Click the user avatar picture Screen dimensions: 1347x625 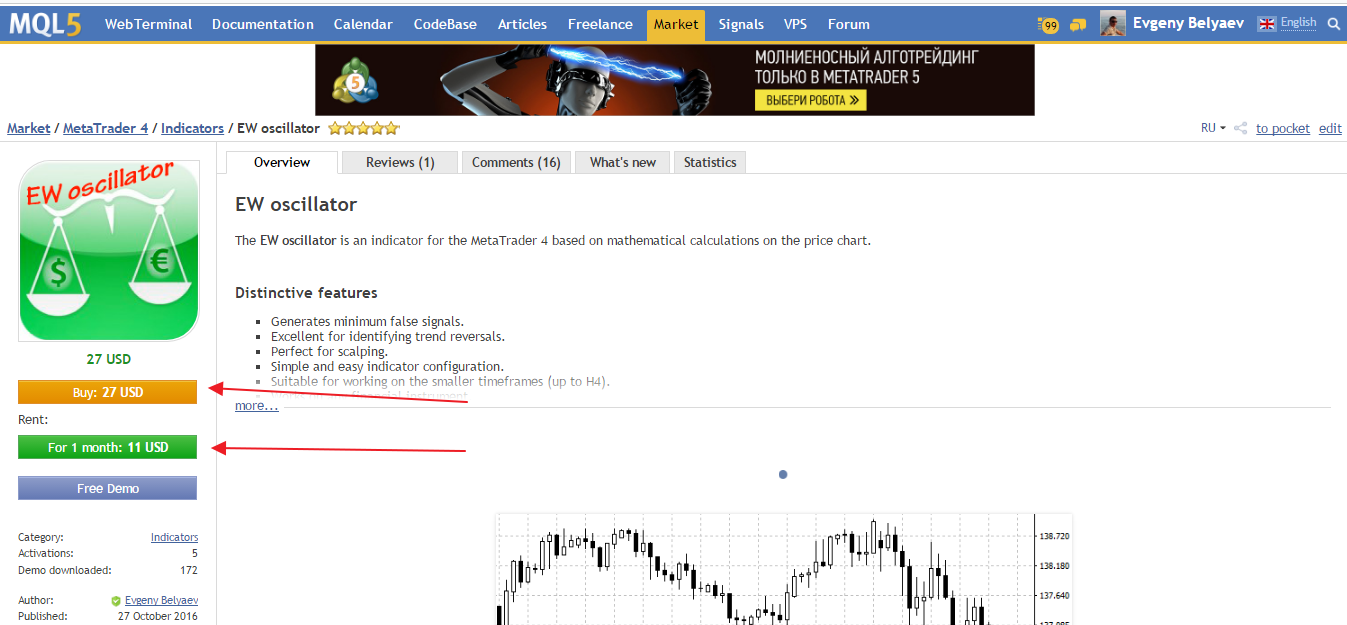[x=1113, y=24]
